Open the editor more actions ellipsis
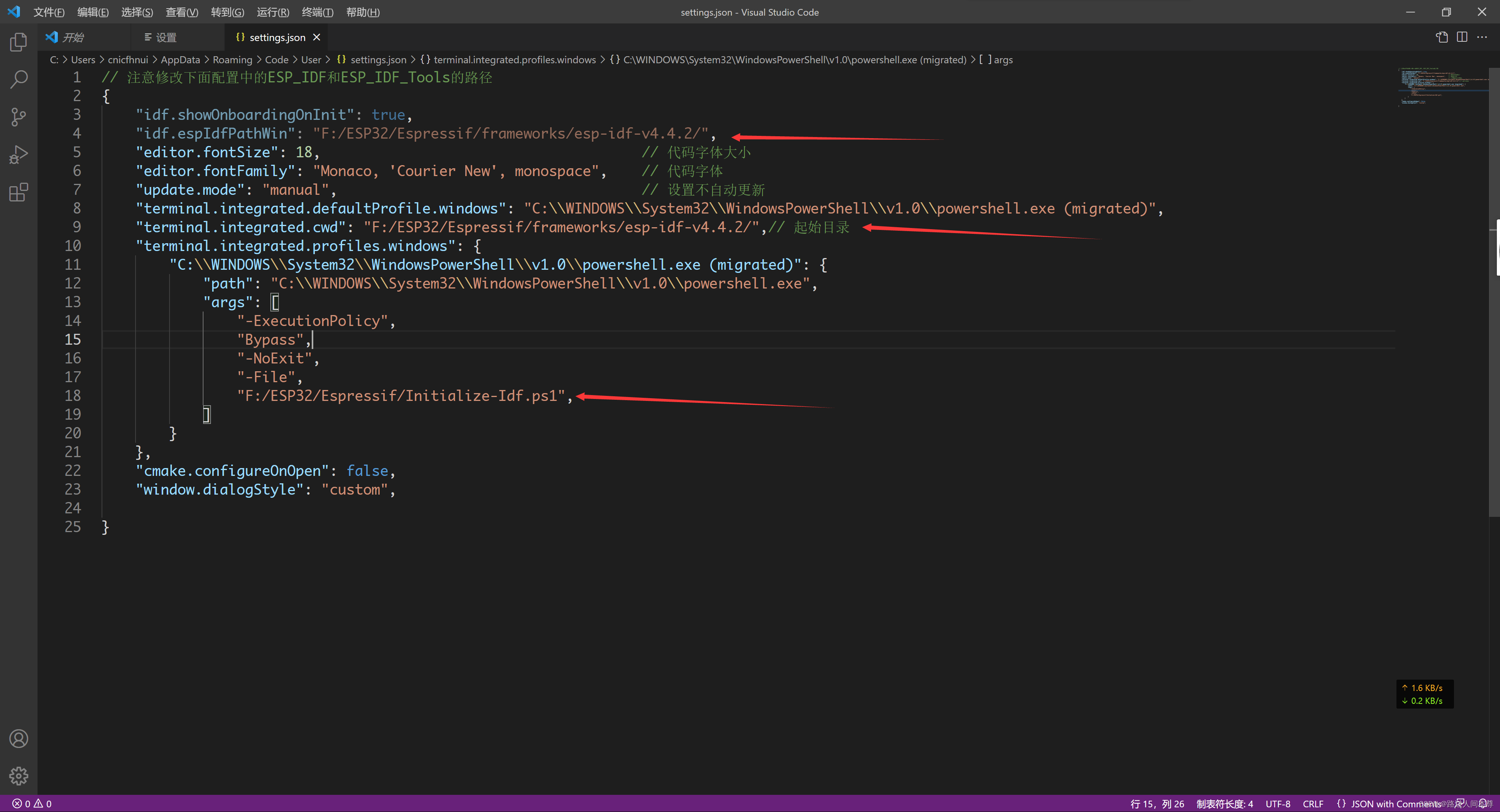 point(1483,37)
